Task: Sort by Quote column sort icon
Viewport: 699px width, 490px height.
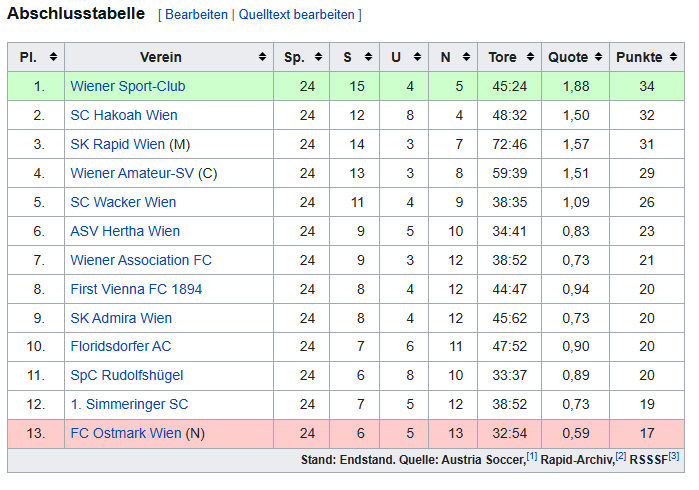Action: coord(597,57)
